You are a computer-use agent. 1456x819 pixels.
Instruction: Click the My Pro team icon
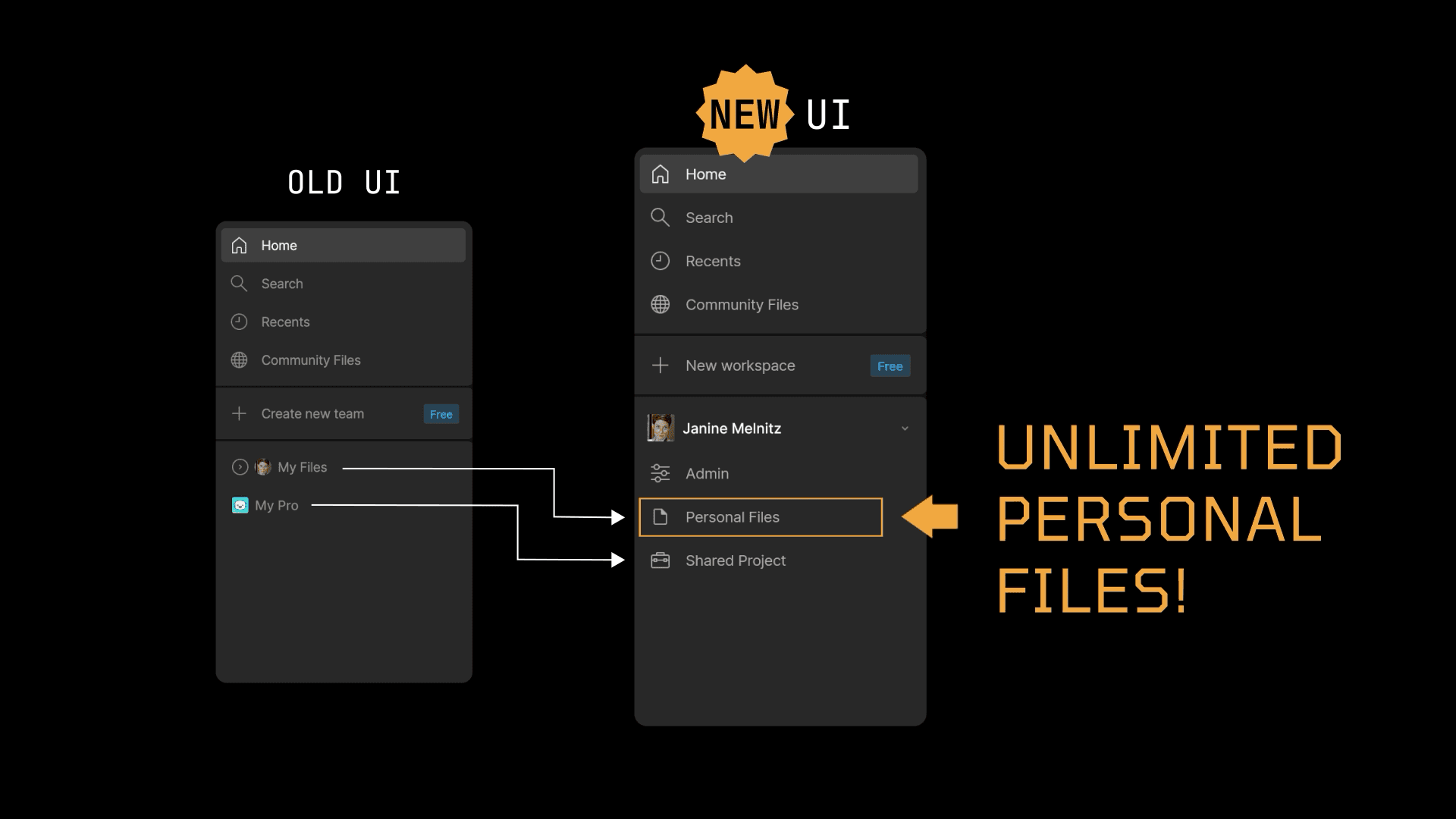(240, 505)
